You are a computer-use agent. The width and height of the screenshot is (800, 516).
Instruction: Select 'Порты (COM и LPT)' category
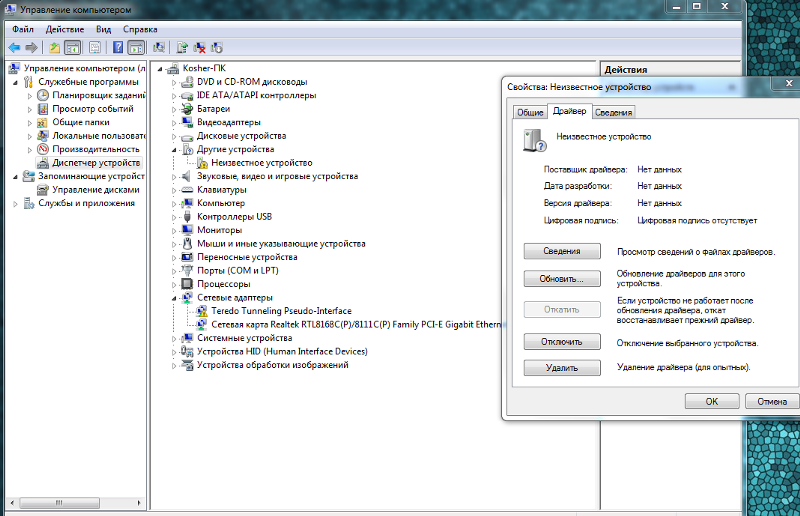pos(238,271)
